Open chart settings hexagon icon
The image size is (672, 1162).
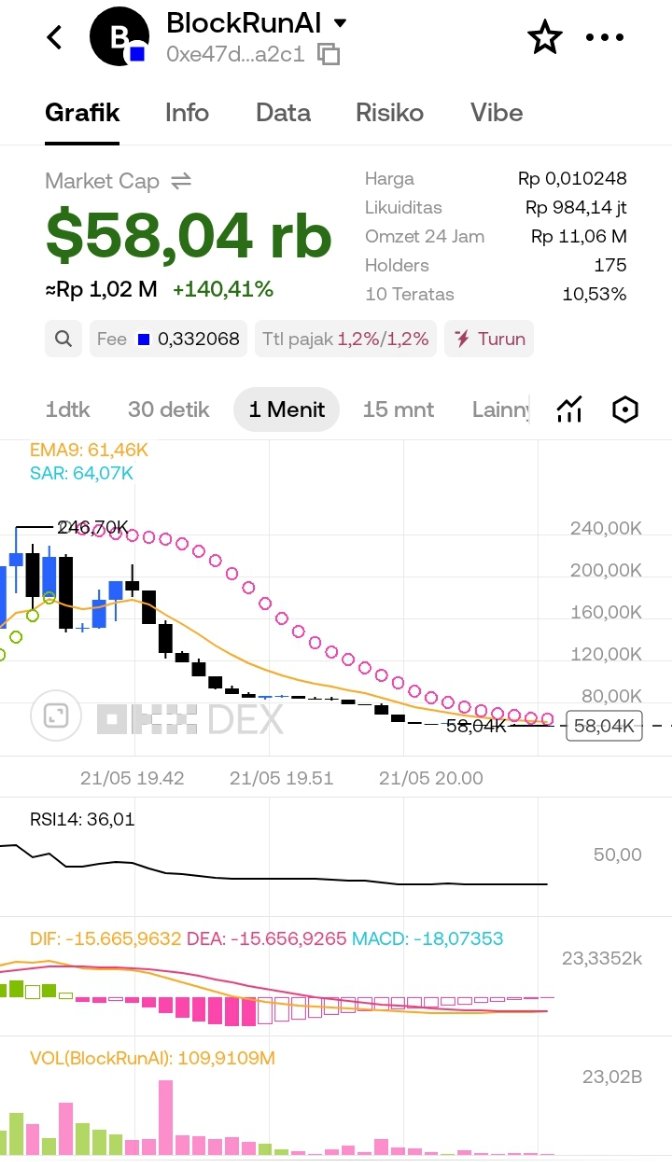pyautogui.click(x=625, y=409)
